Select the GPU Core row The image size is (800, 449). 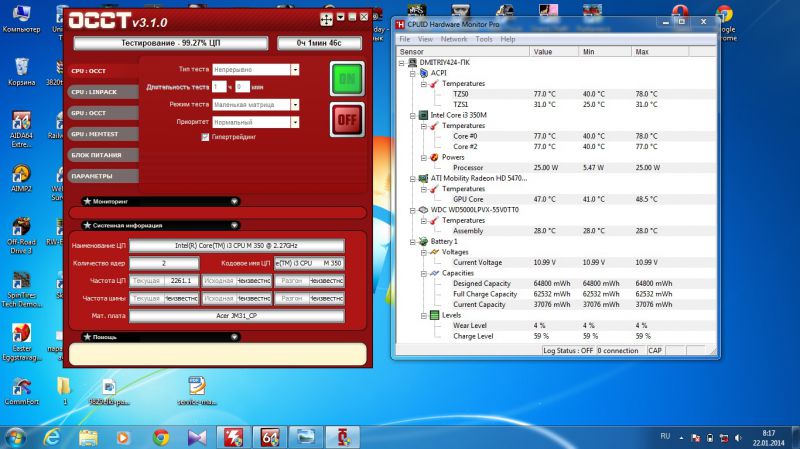(557, 199)
